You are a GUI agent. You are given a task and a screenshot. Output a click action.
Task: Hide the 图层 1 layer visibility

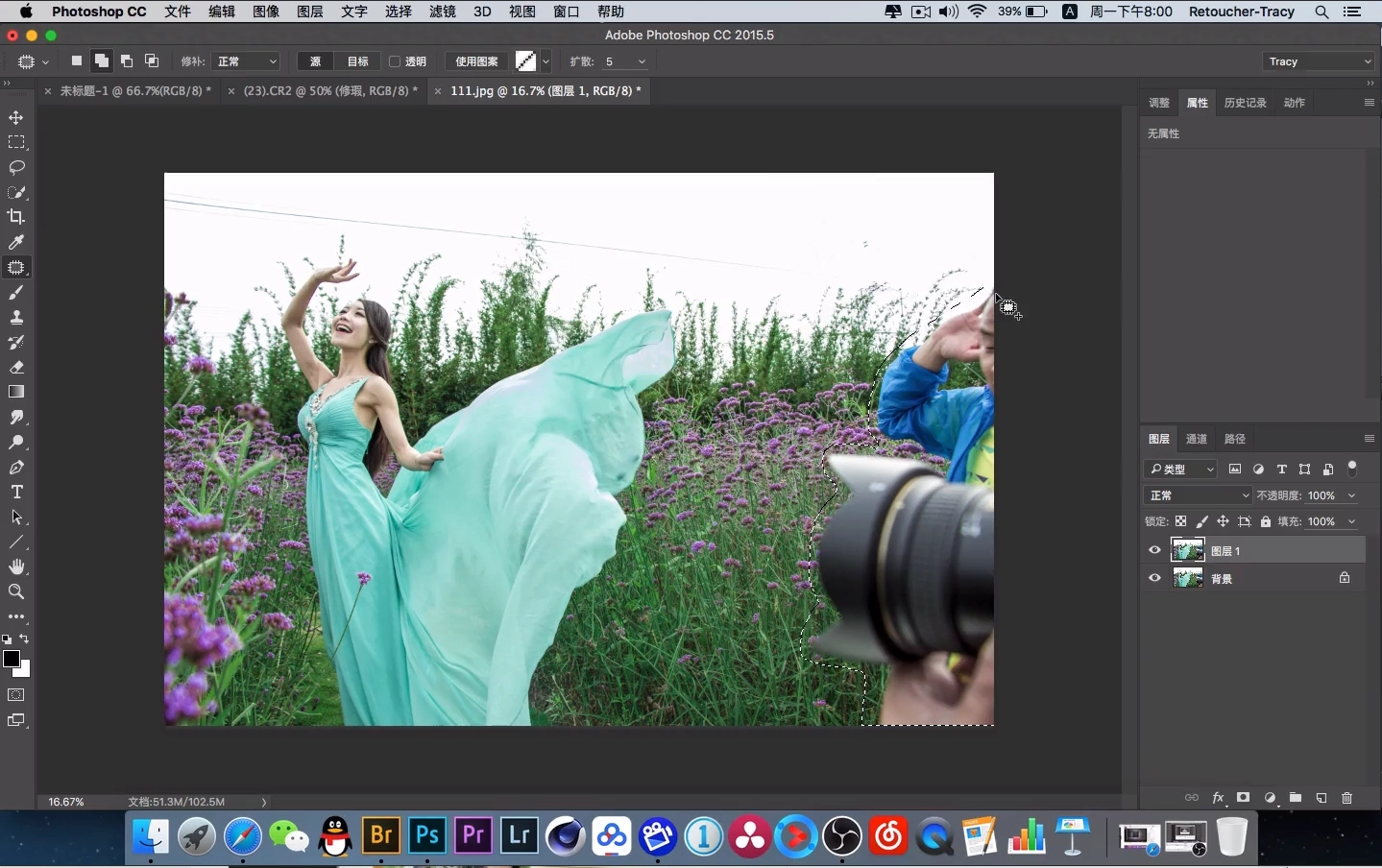pyautogui.click(x=1154, y=550)
